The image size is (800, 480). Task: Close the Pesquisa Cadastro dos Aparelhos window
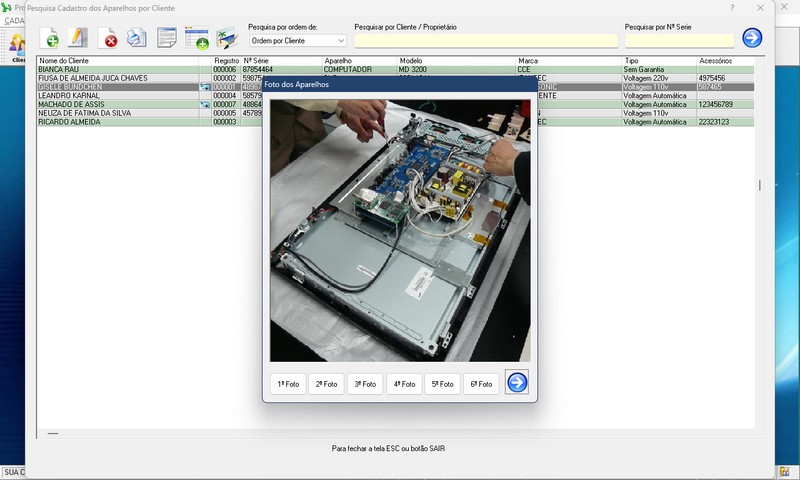click(760, 8)
